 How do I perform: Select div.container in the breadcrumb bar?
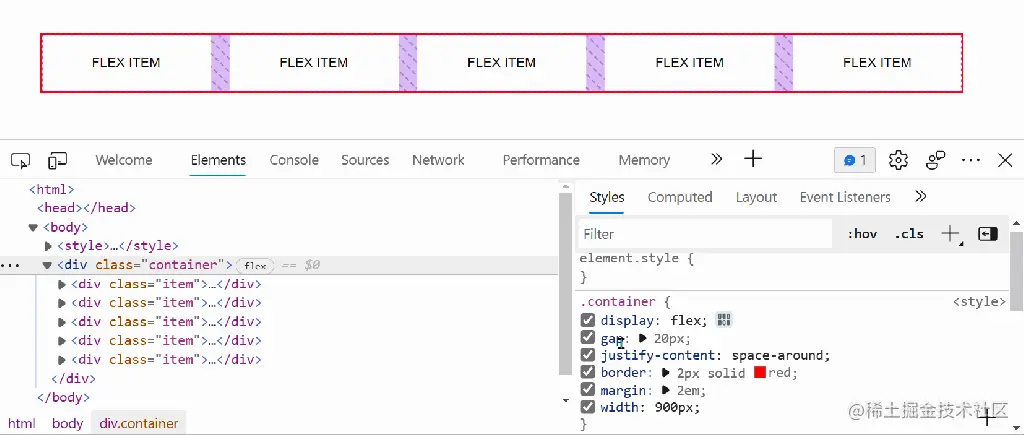pyautogui.click(x=138, y=423)
